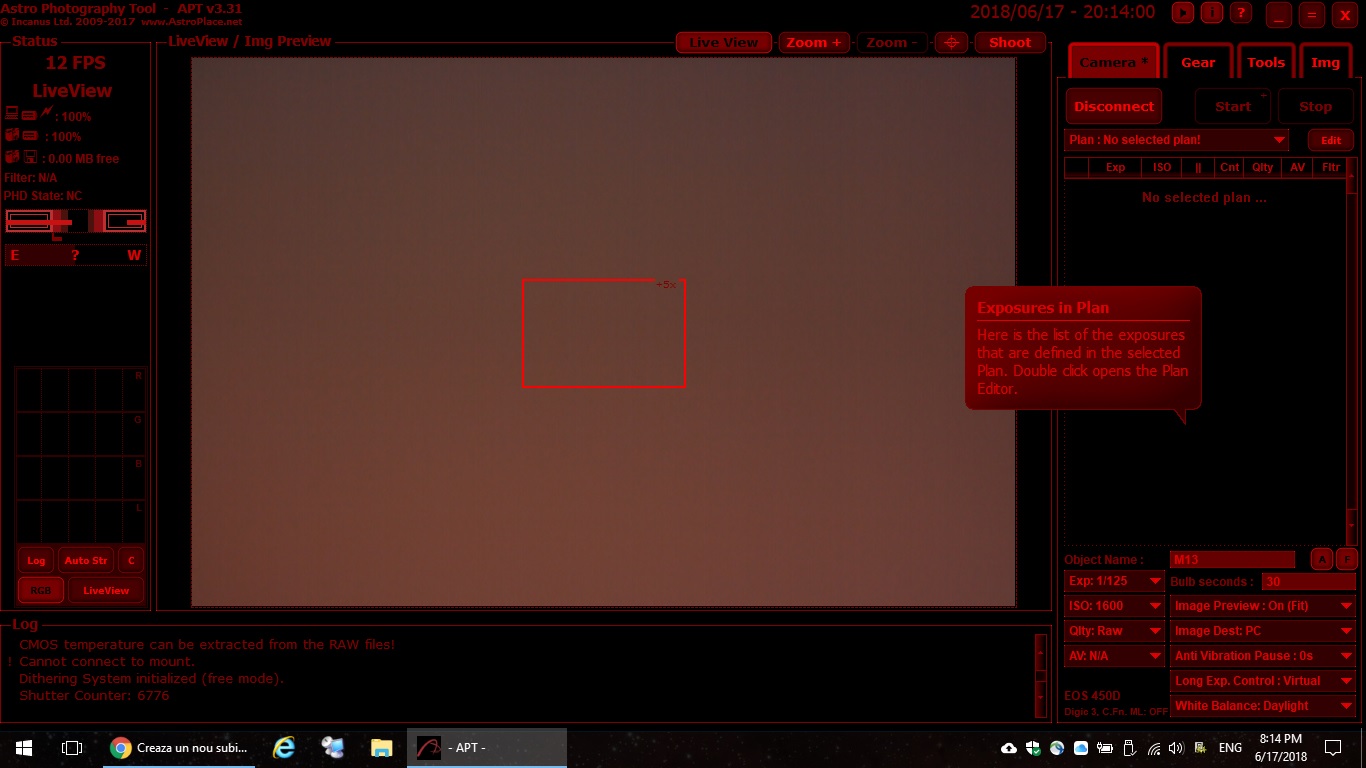Click the 'No selected plan ...' text
Screen dimensions: 1366x768
[1204, 197]
